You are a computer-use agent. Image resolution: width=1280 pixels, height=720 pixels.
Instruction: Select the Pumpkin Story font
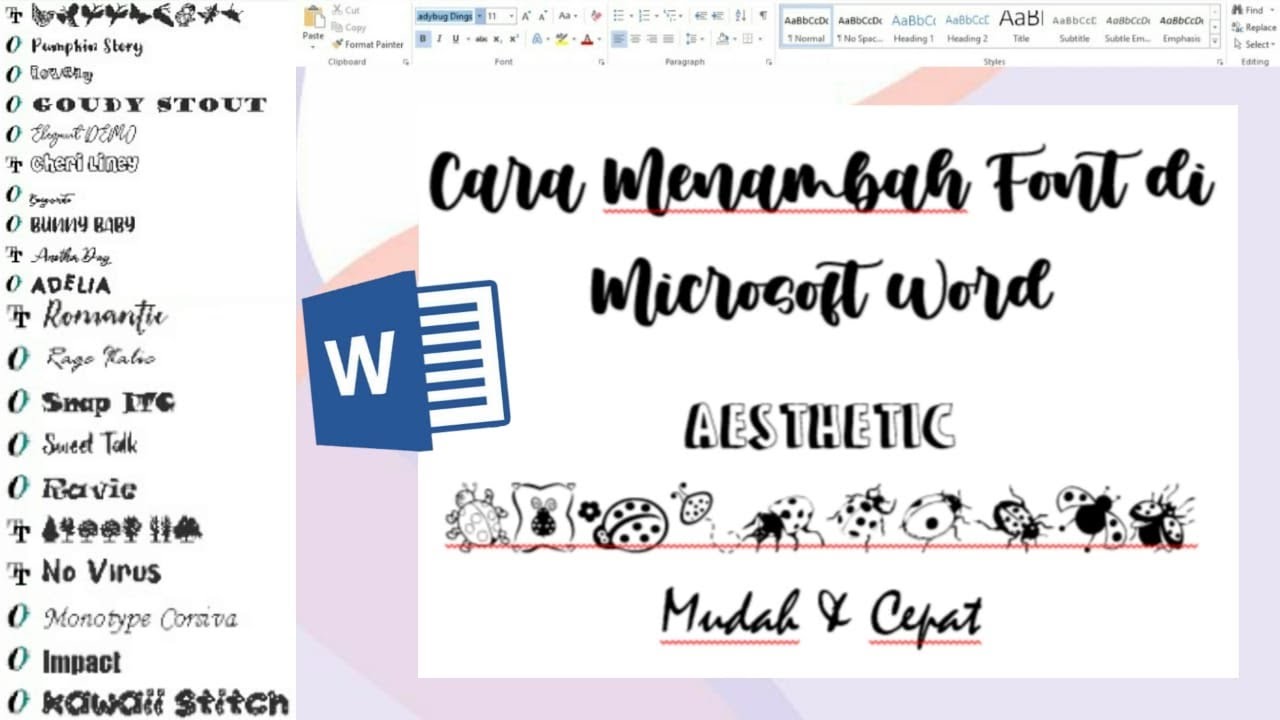pyautogui.click(x=87, y=46)
